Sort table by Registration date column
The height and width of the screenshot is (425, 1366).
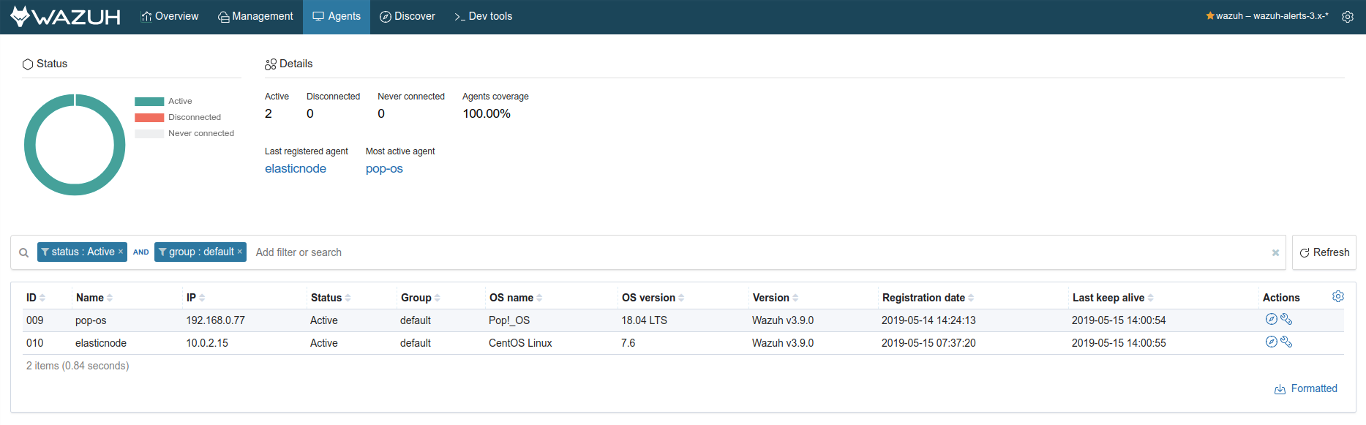[x=928, y=298]
